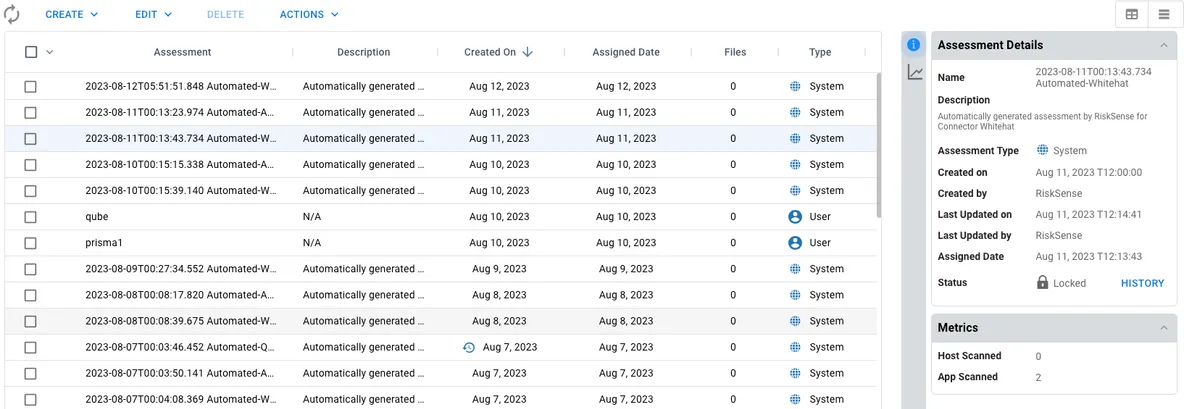The image size is (1184, 409).
Task: Check the 2023-08-10T00:15:15.338 assessment row
Action: coord(30,165)
